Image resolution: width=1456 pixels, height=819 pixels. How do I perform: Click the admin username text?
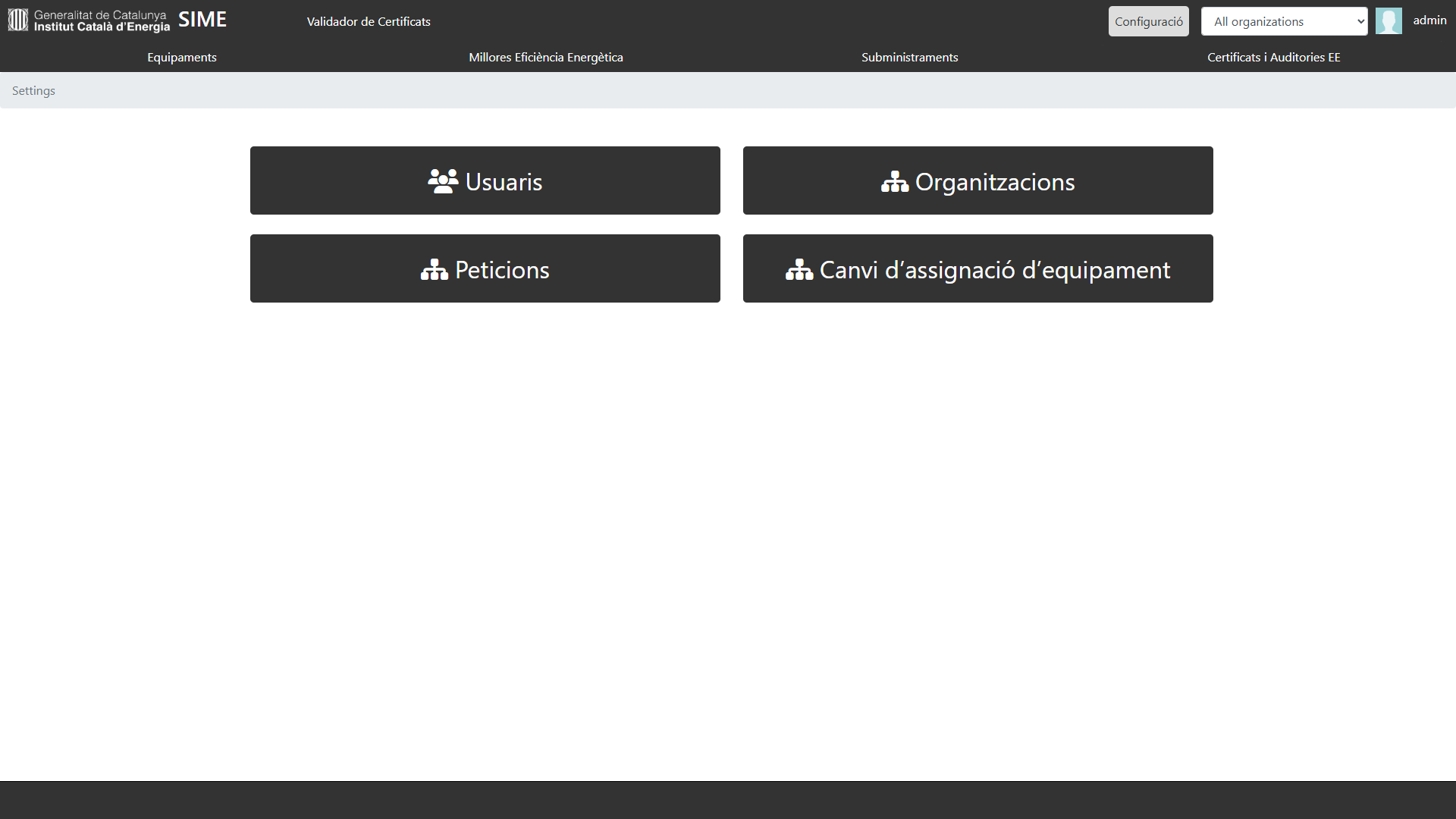pyautogui.click(x=1429, y=20)
